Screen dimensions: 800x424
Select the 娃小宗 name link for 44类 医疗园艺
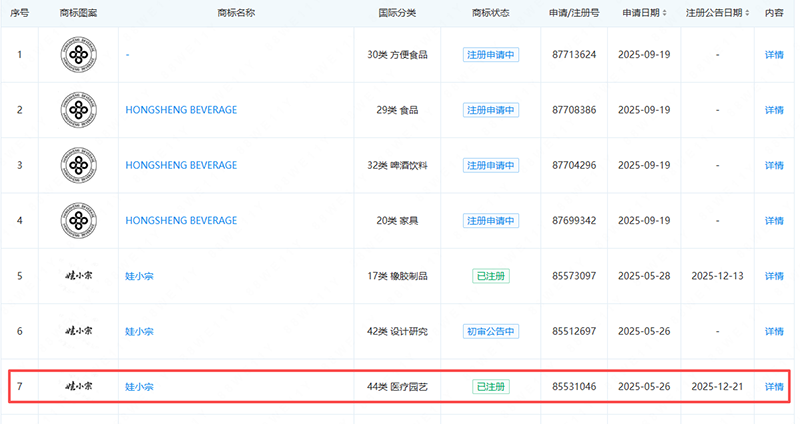click(x=139, y=386)
